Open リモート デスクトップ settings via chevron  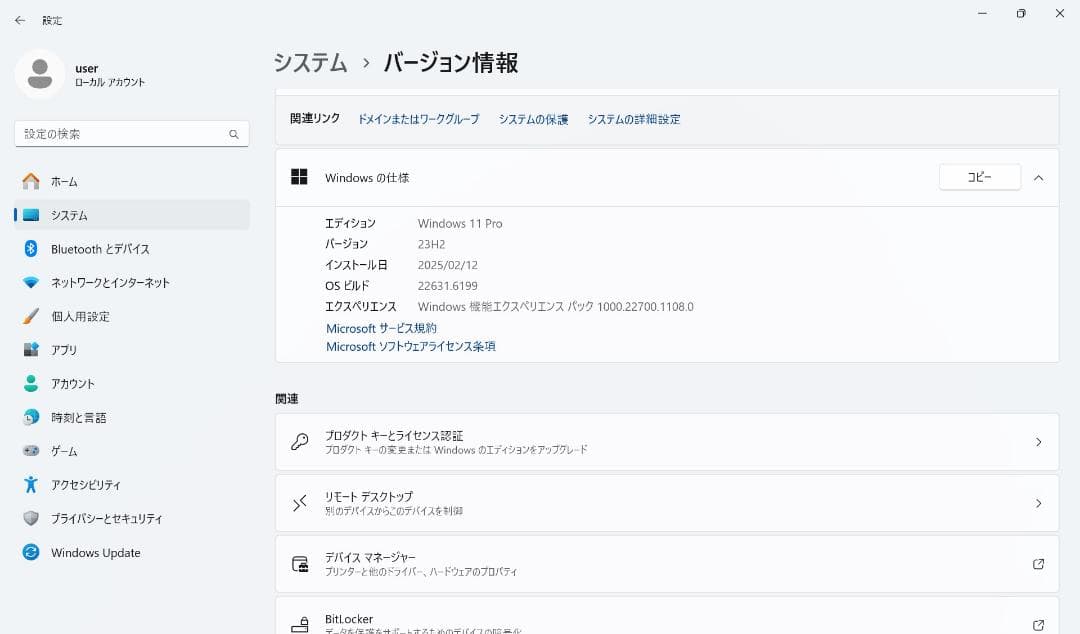tap(1038, 502)
